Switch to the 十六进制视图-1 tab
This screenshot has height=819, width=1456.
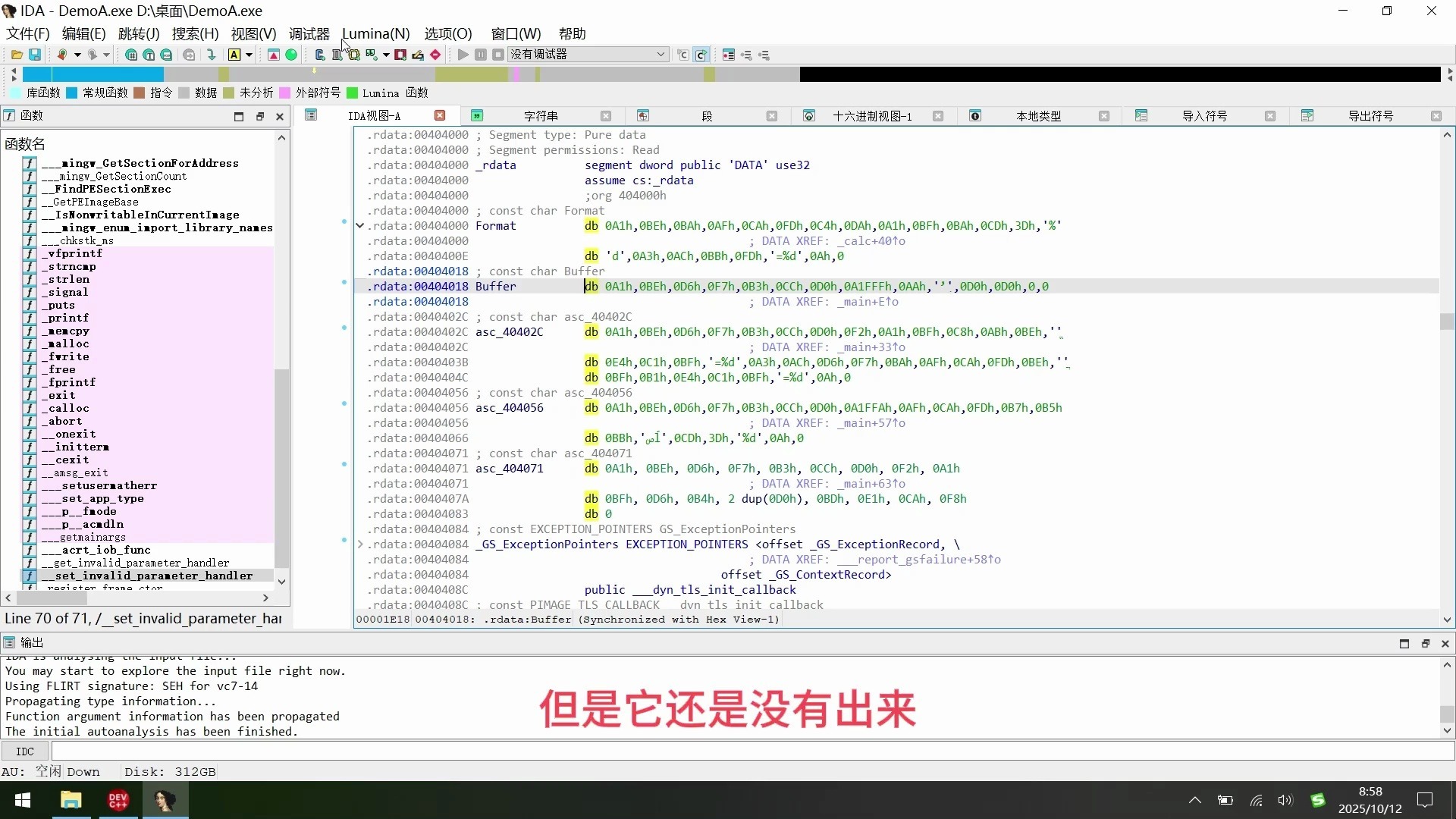pos(872,115)
